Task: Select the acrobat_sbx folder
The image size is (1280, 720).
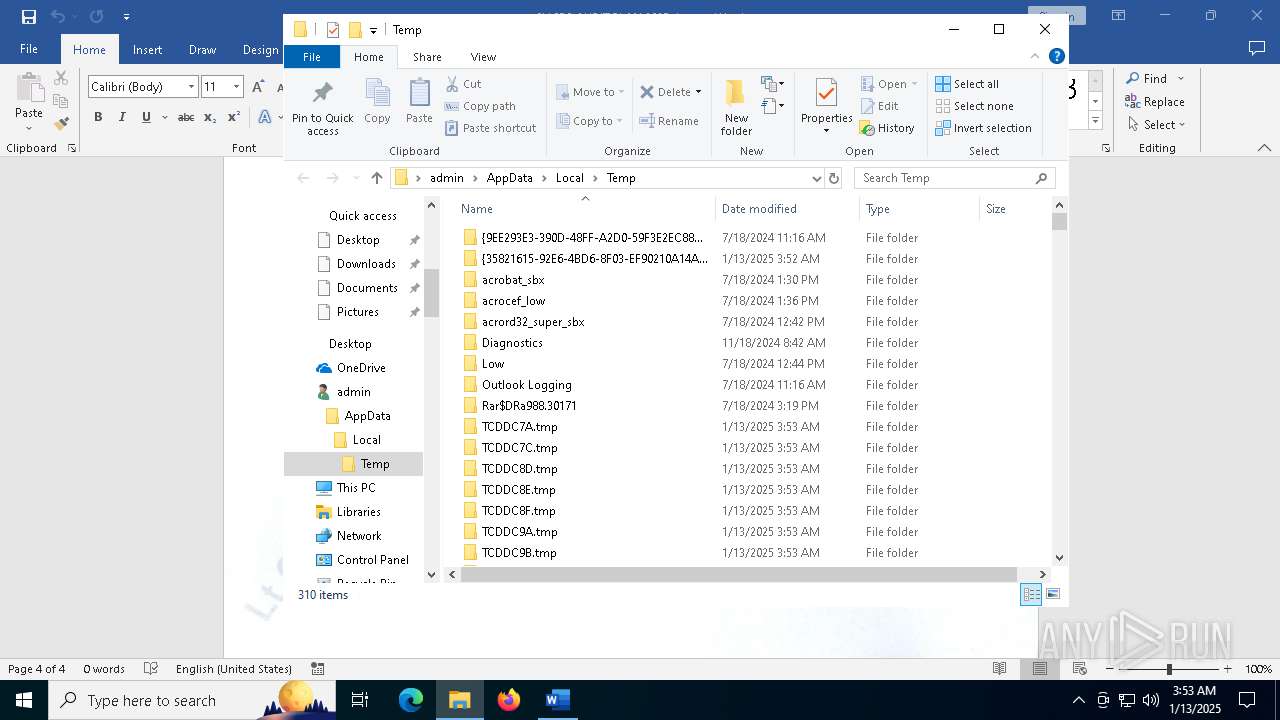Action: pyautogui.click(x=513, y=280)
